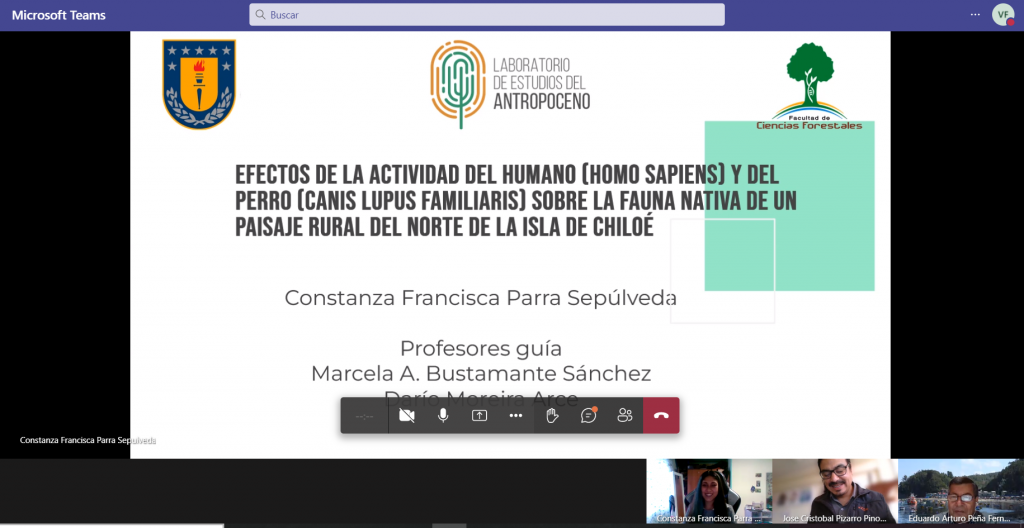Select Constanza Francisca Parra video thumbnail
The width and height of the screenshot is (1024, 528).
click(709, 491)
